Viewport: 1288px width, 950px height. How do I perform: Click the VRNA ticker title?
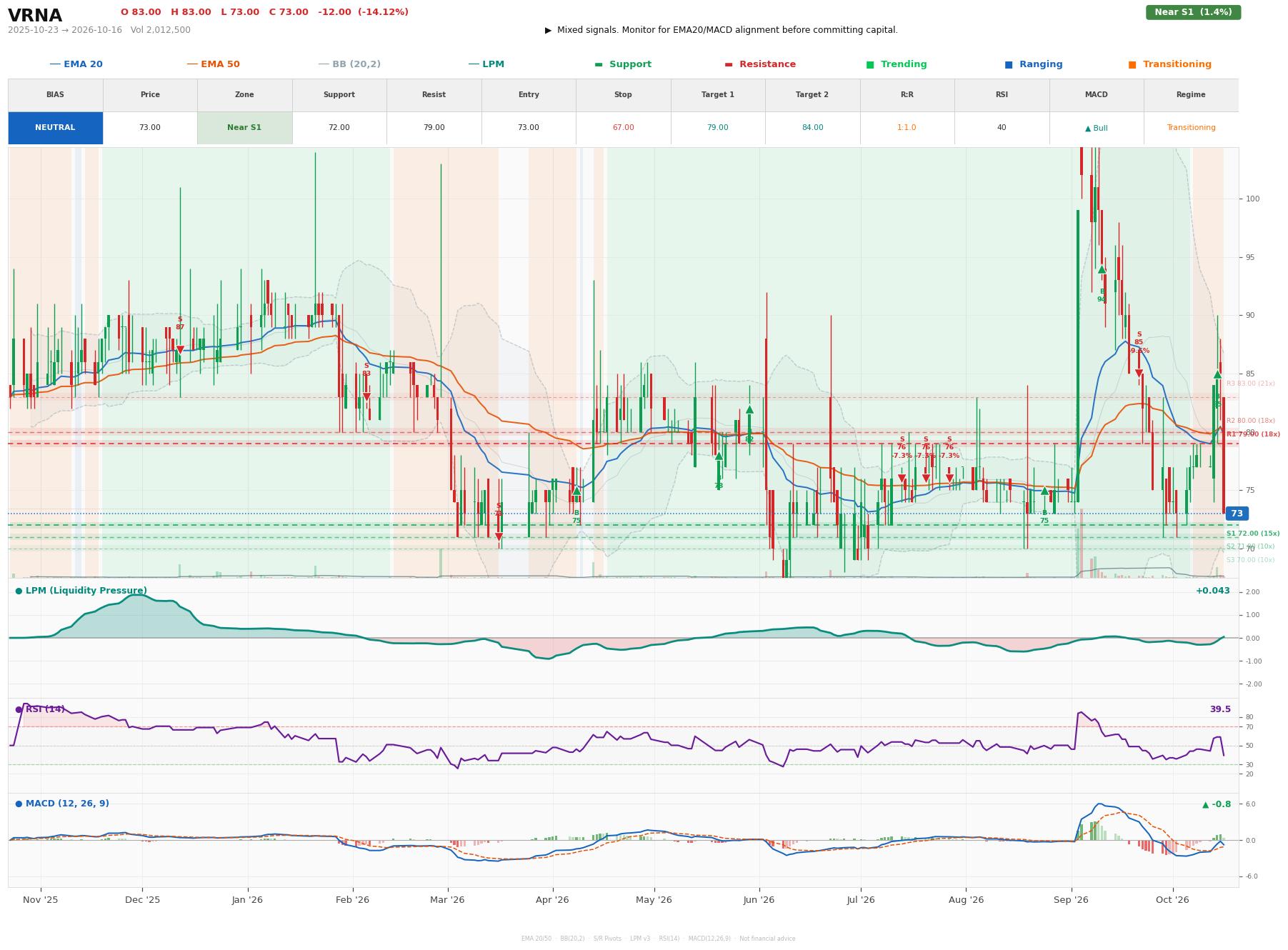pyautogui.click(x=35, y=16)
